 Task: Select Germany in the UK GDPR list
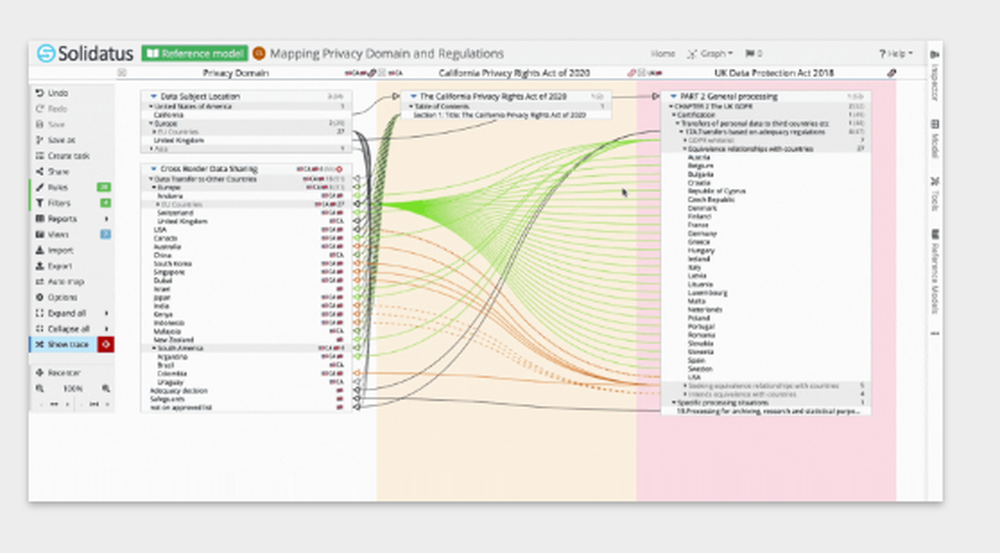tap(765, 233)
